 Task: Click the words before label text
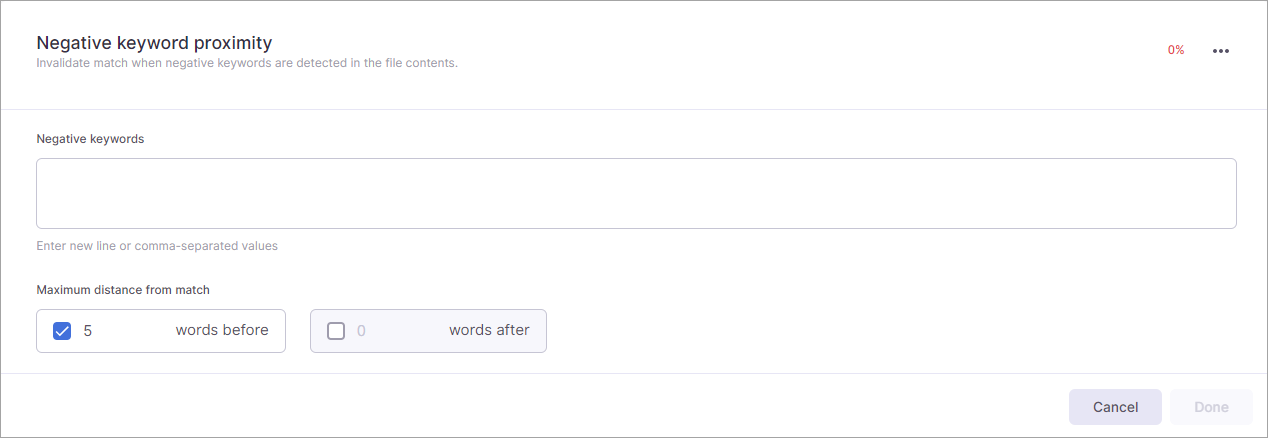coord(222,330)
